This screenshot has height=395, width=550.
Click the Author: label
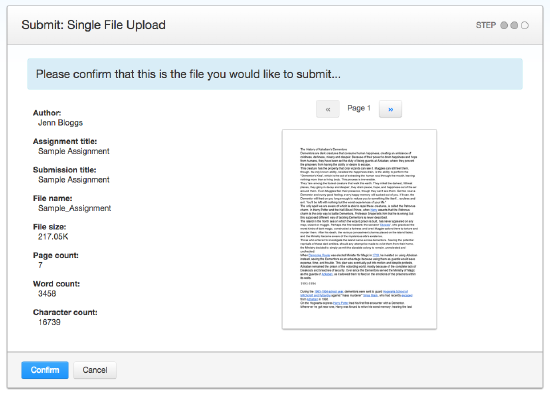point(47,113)
